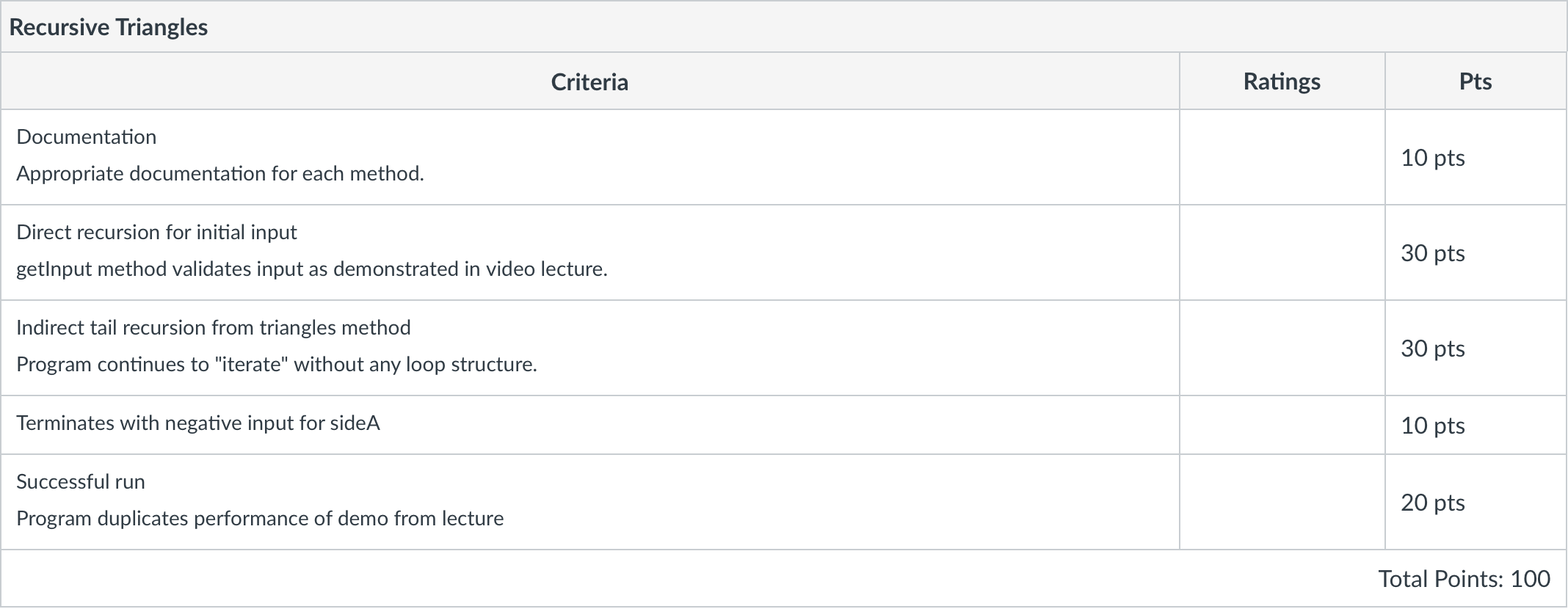Click the Total Points: 100 text
The image size is (1568, 609).
(x=1464, y=579)
